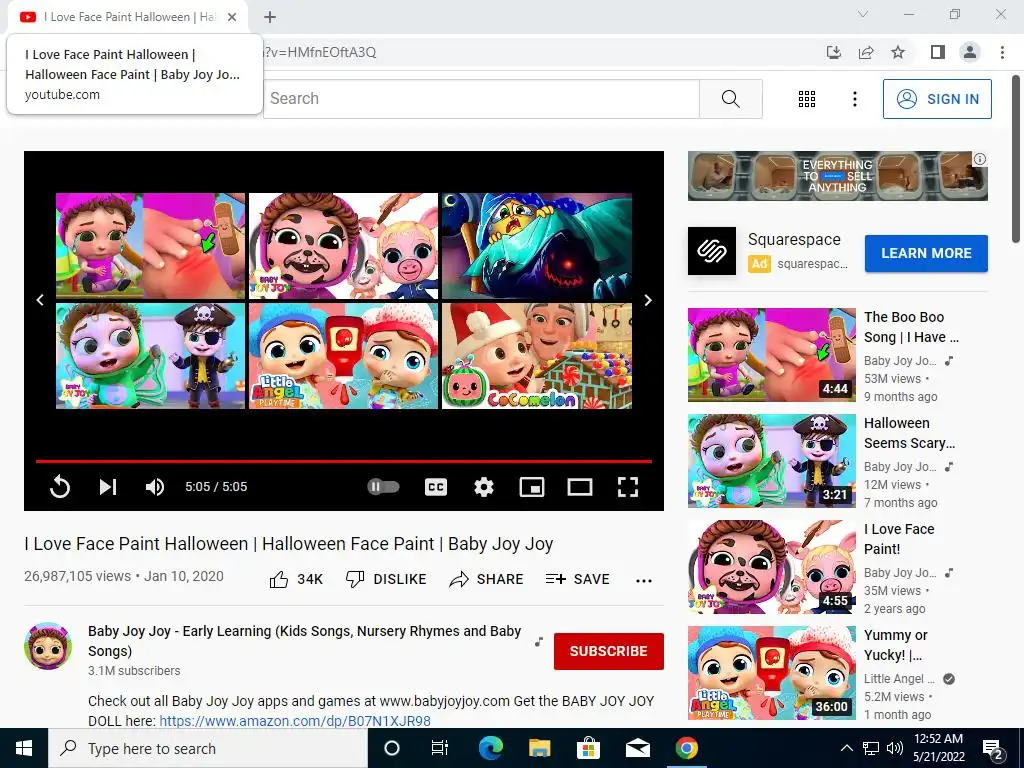Show next end-screen suggestions with right arrow

click(647, 300)
